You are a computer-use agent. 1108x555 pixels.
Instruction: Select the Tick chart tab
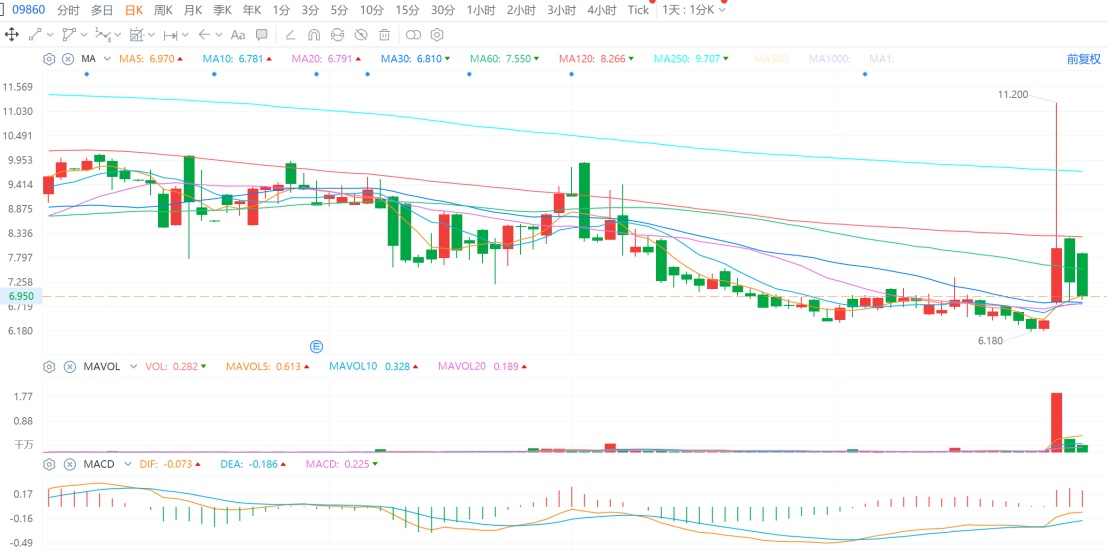click(638, 10)
